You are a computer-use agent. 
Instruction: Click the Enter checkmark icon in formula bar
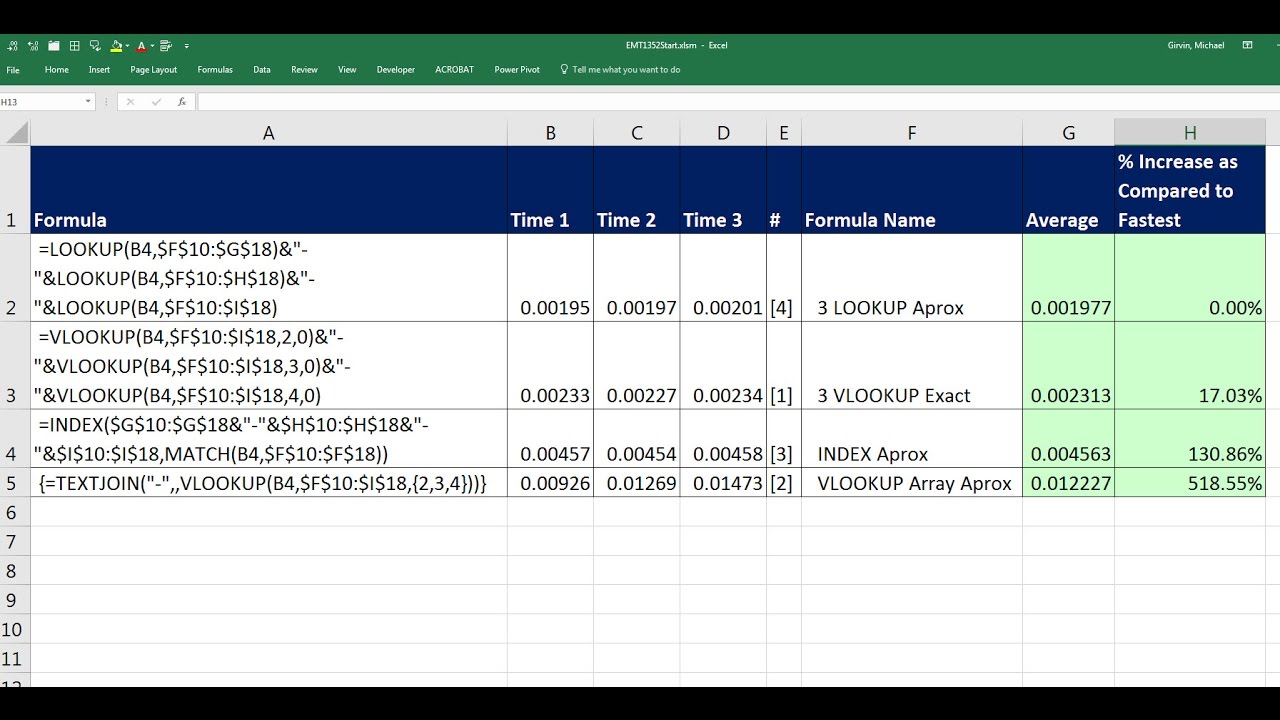156,102
